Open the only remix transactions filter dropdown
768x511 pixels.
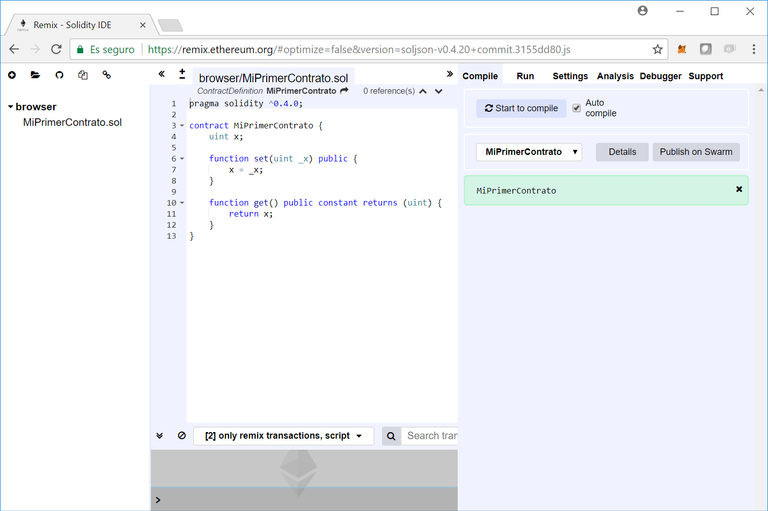pos(283,436)
